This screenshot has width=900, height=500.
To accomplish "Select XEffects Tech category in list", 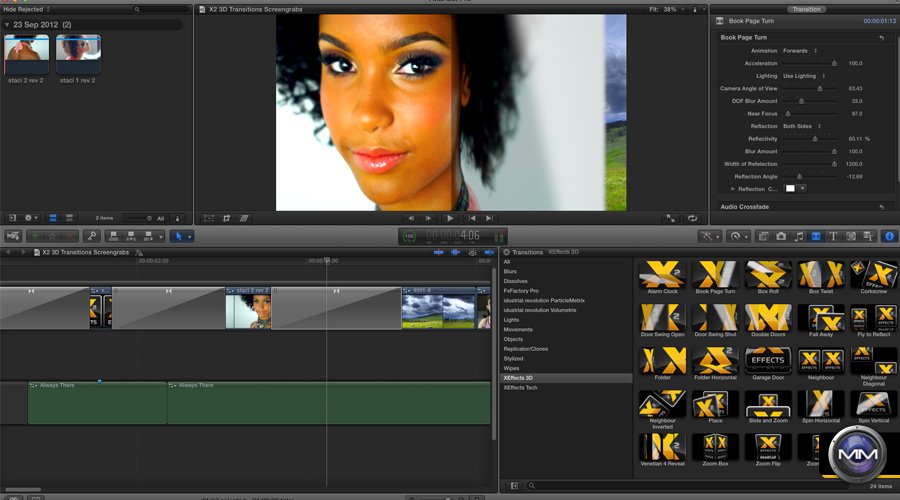I will pyautogui.click(x=521, y=387).
